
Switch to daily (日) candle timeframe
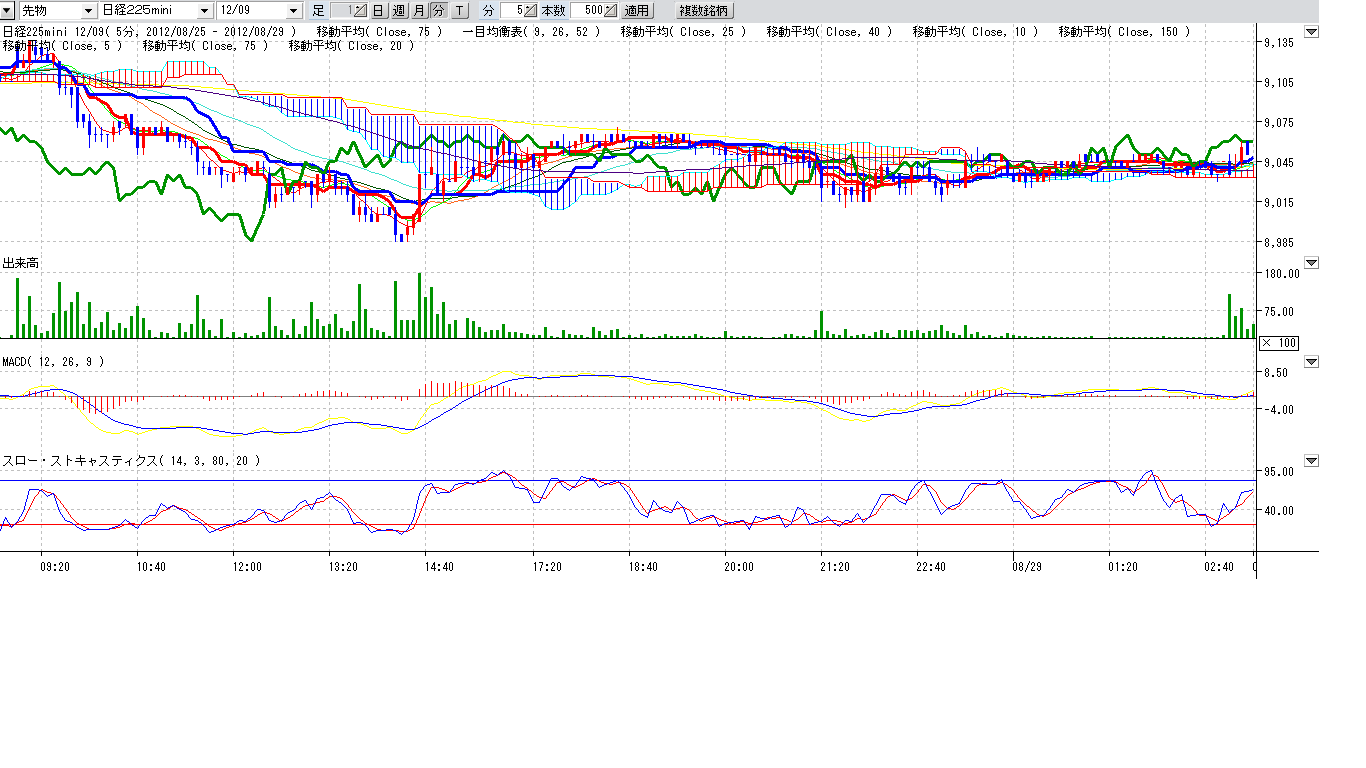378,10
